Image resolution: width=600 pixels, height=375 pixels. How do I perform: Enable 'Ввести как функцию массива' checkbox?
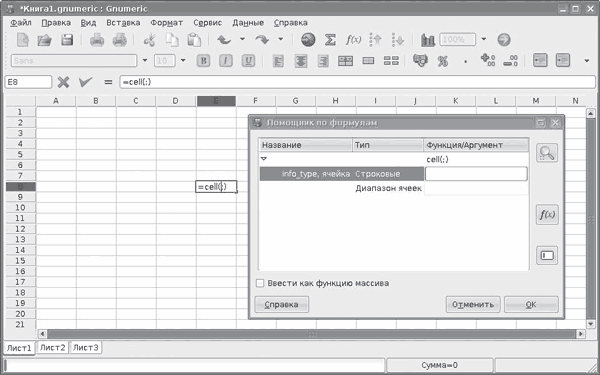[x=260, y=283]
